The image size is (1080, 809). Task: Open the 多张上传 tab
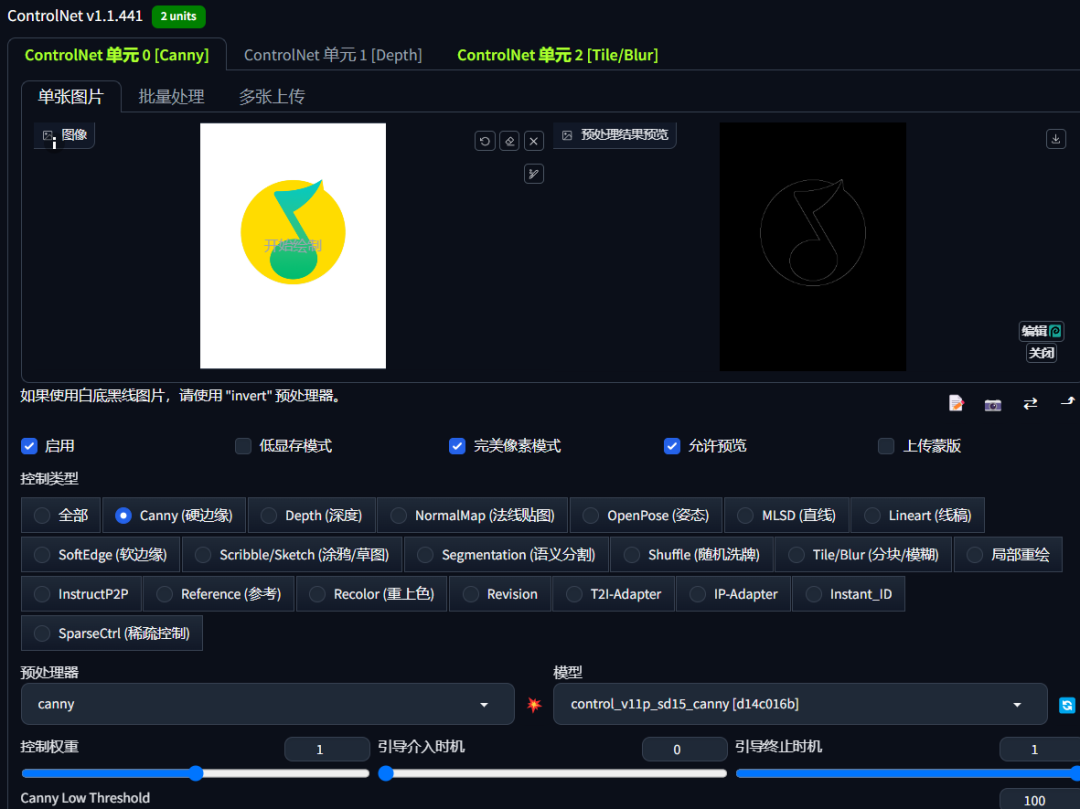pyautogui.click(x=272, y=96)
